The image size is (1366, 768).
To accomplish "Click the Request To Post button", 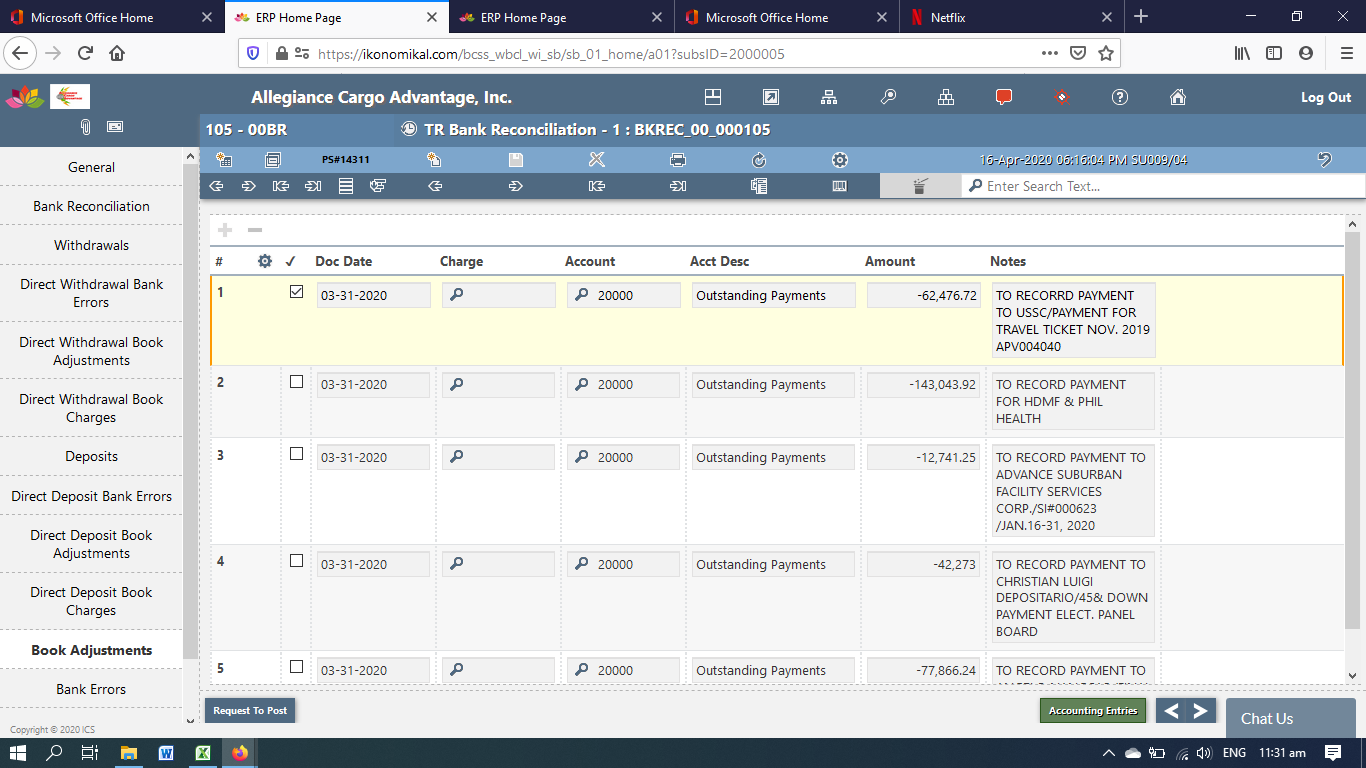I will (x=250, y=710).
